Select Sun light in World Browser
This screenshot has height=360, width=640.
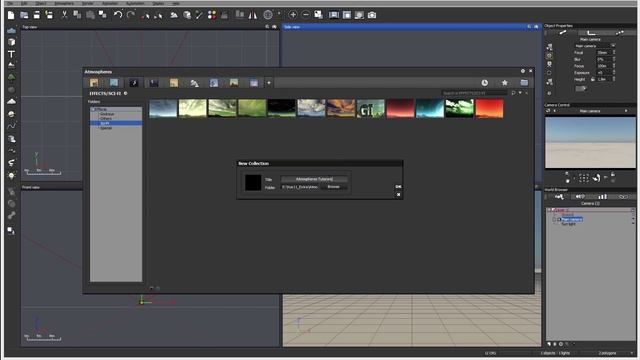click(568, 224)
